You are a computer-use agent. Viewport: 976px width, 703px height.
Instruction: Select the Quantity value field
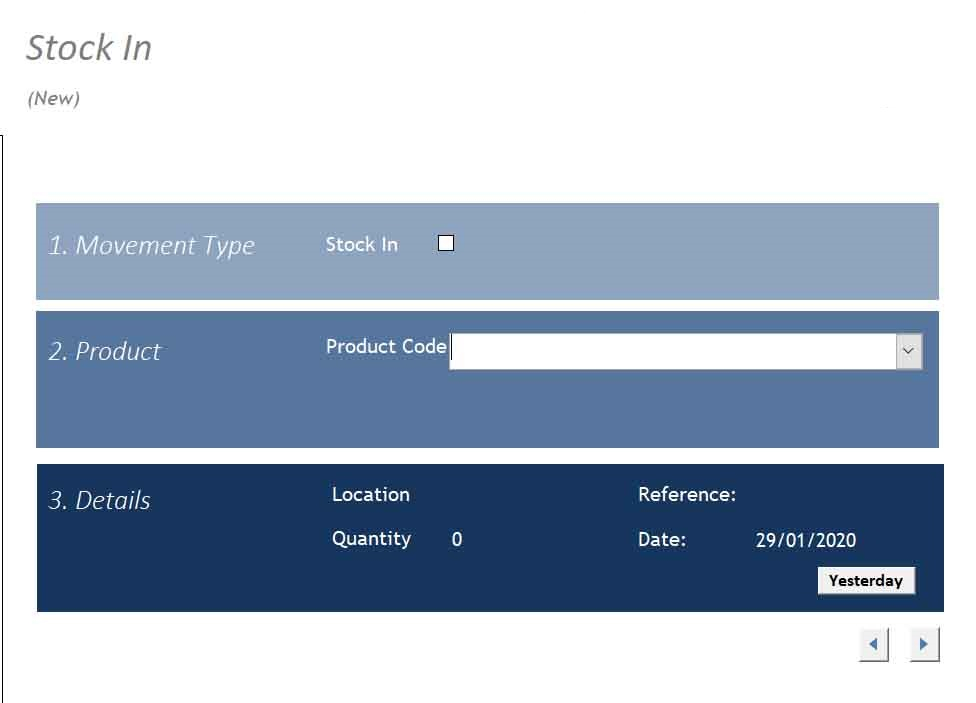(457, 539)
